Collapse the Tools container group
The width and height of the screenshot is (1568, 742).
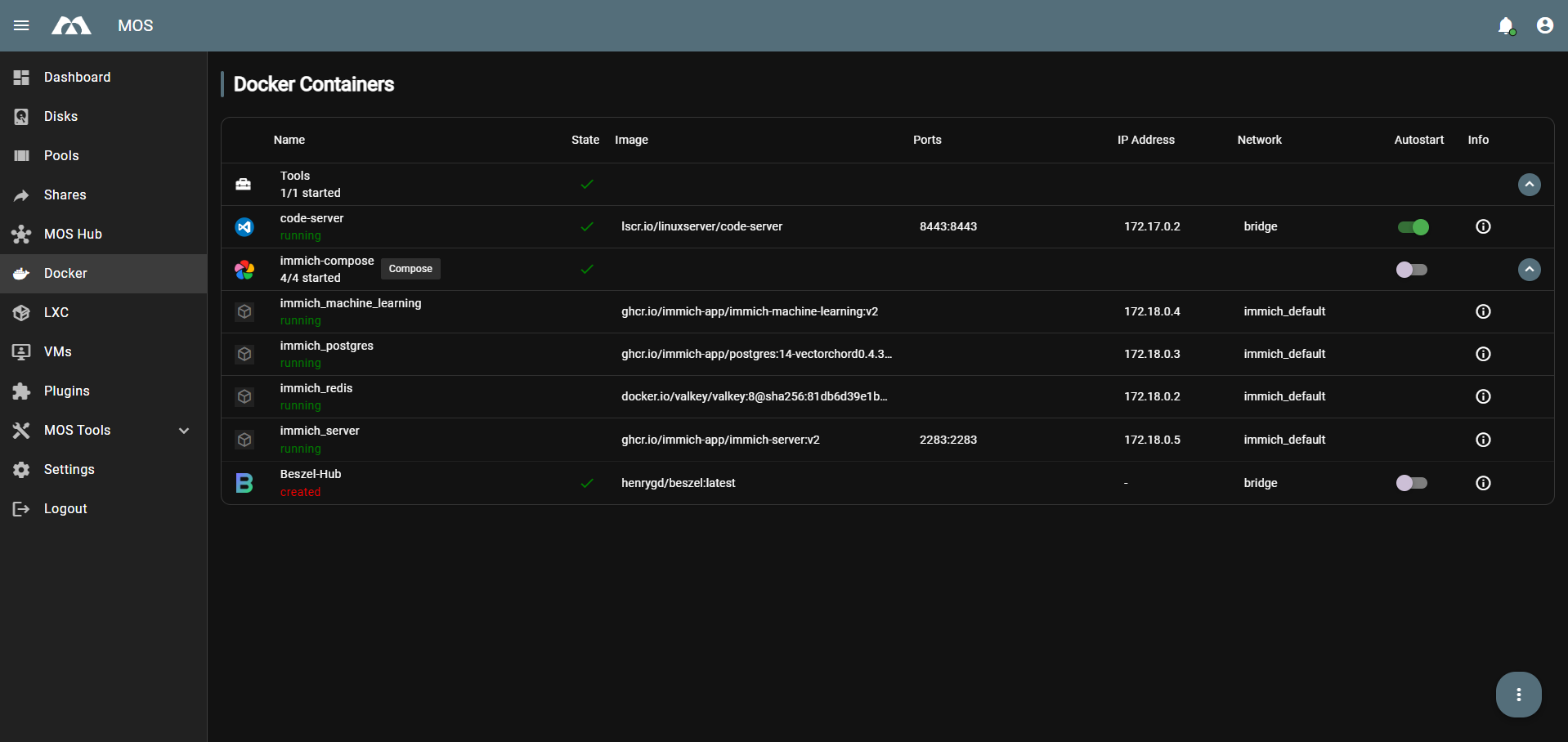pos(1529,184)
